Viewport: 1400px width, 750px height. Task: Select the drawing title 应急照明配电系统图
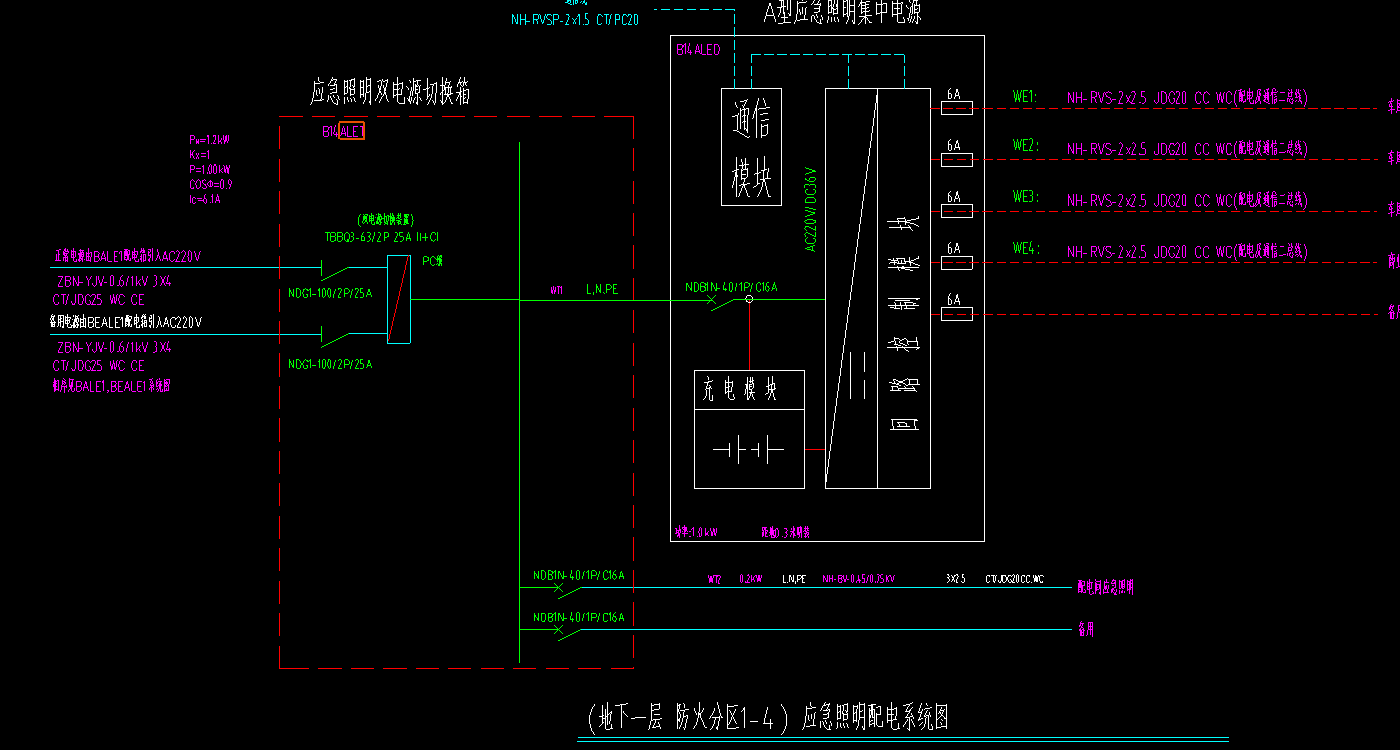874,717
